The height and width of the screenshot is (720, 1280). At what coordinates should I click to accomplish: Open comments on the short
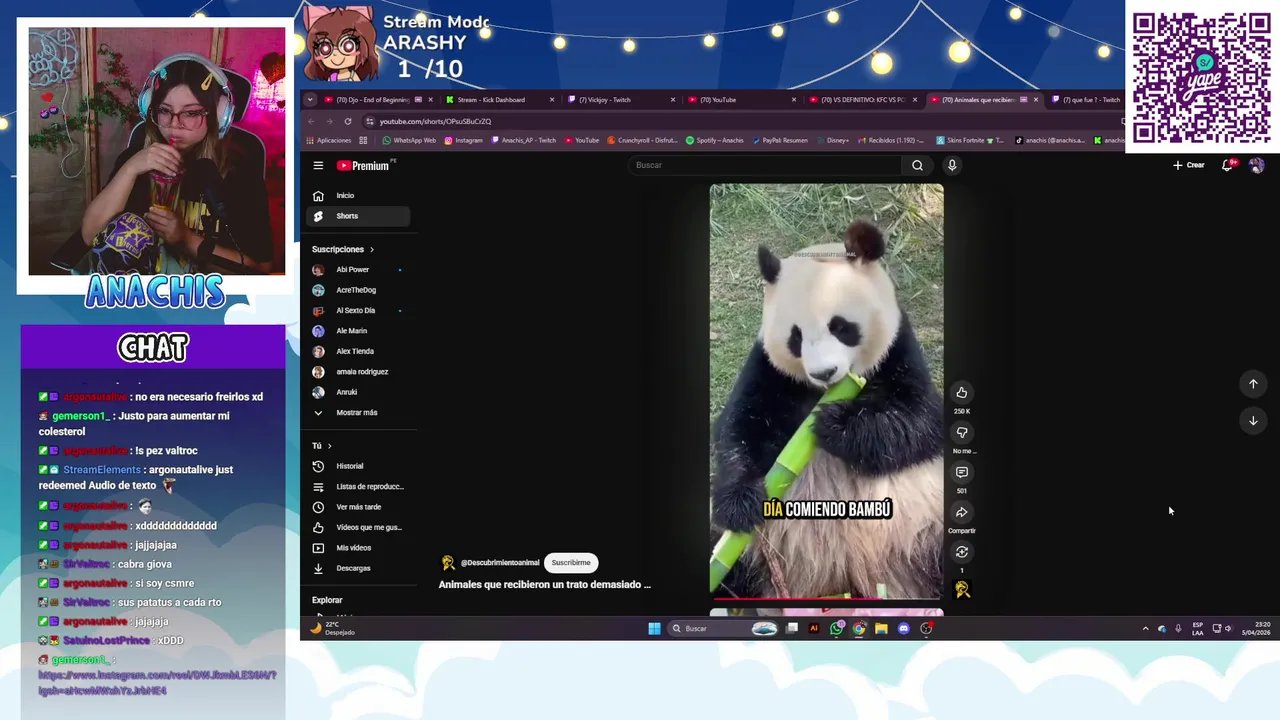[962, 472]
